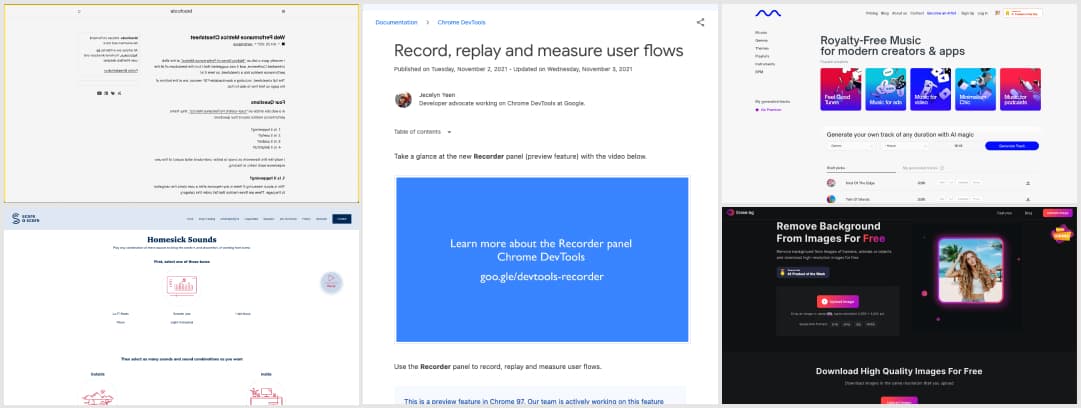Open the Documentation breadcrumb link
1081x408 pixels.
pos(396,22)
